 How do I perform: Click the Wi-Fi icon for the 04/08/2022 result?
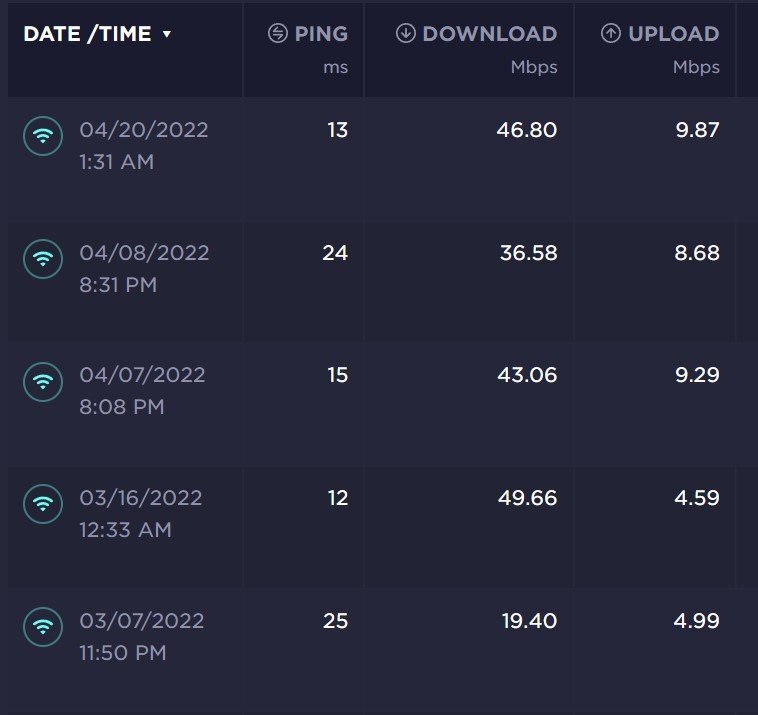point(43,259)
